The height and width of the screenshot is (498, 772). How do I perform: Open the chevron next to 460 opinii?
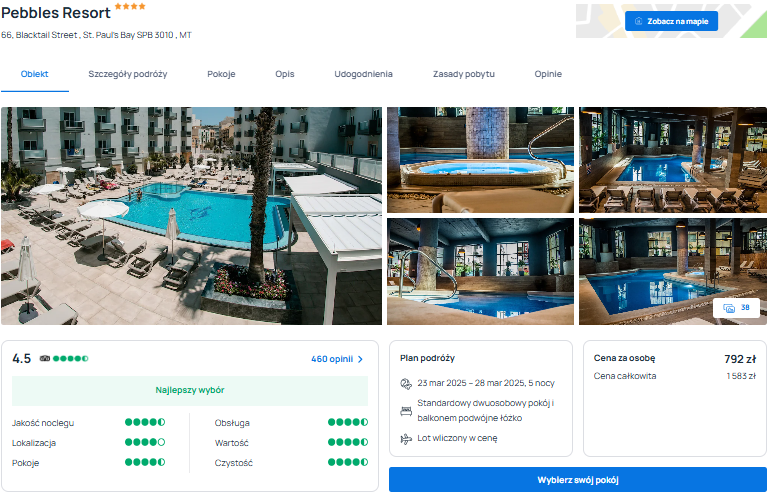pyautogui.click(x=360, y=359)
